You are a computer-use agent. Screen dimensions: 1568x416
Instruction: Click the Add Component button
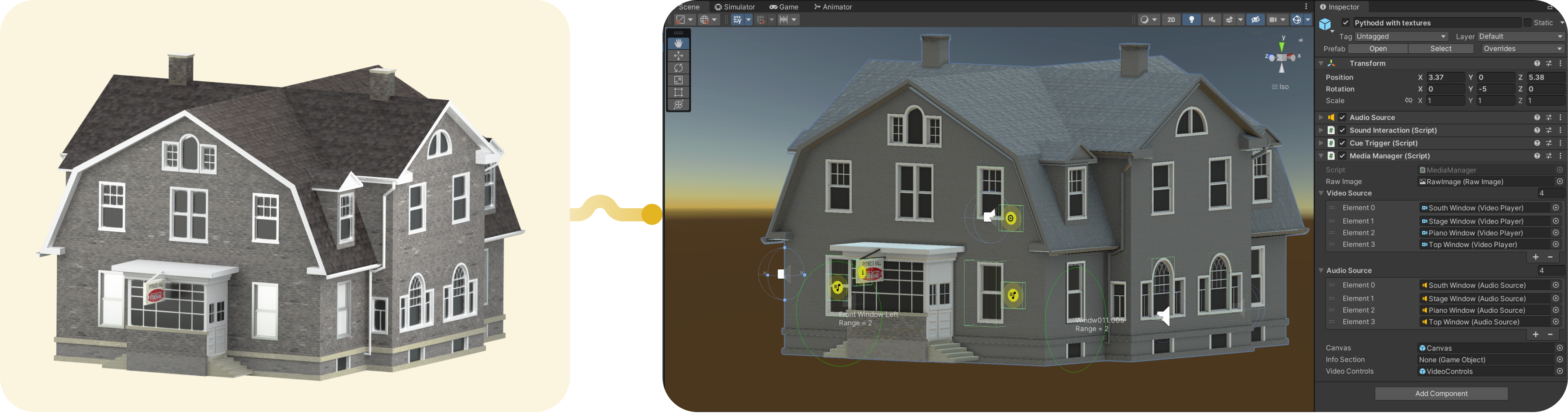pos(1441,393)
